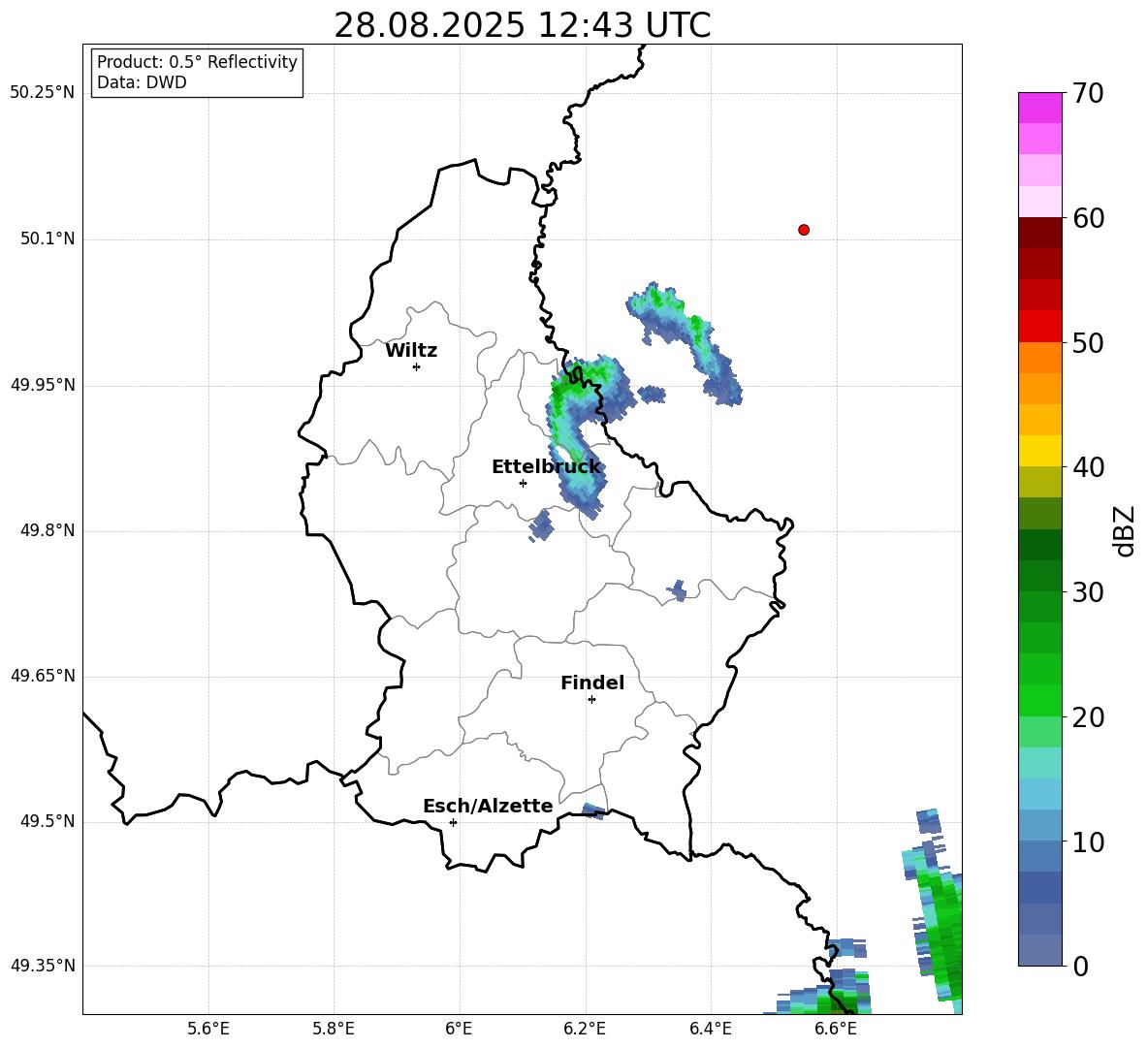Click the 'Data: DWD' text
This screenshot has height=1048, width=1148.
[x=142, y=82]
